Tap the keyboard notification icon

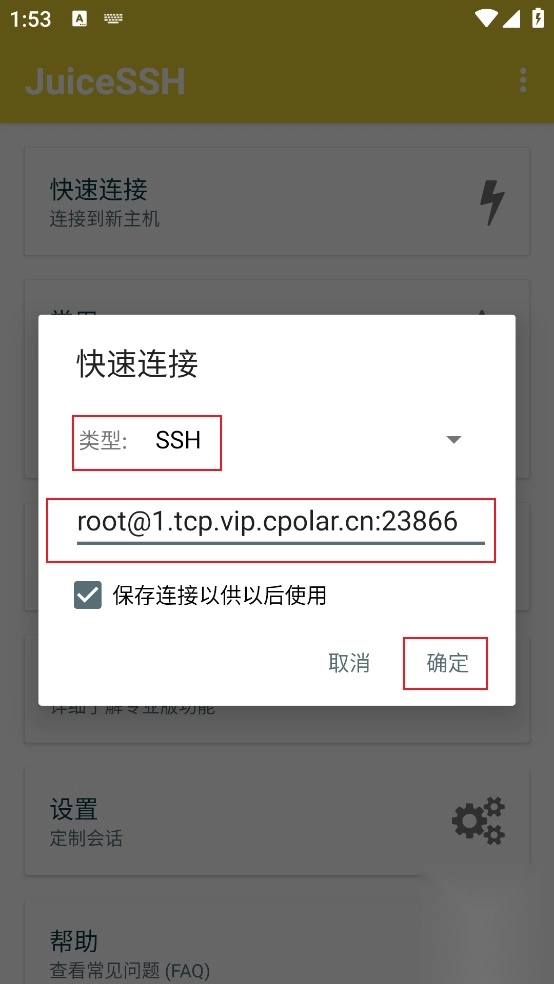tap(114, 19)
